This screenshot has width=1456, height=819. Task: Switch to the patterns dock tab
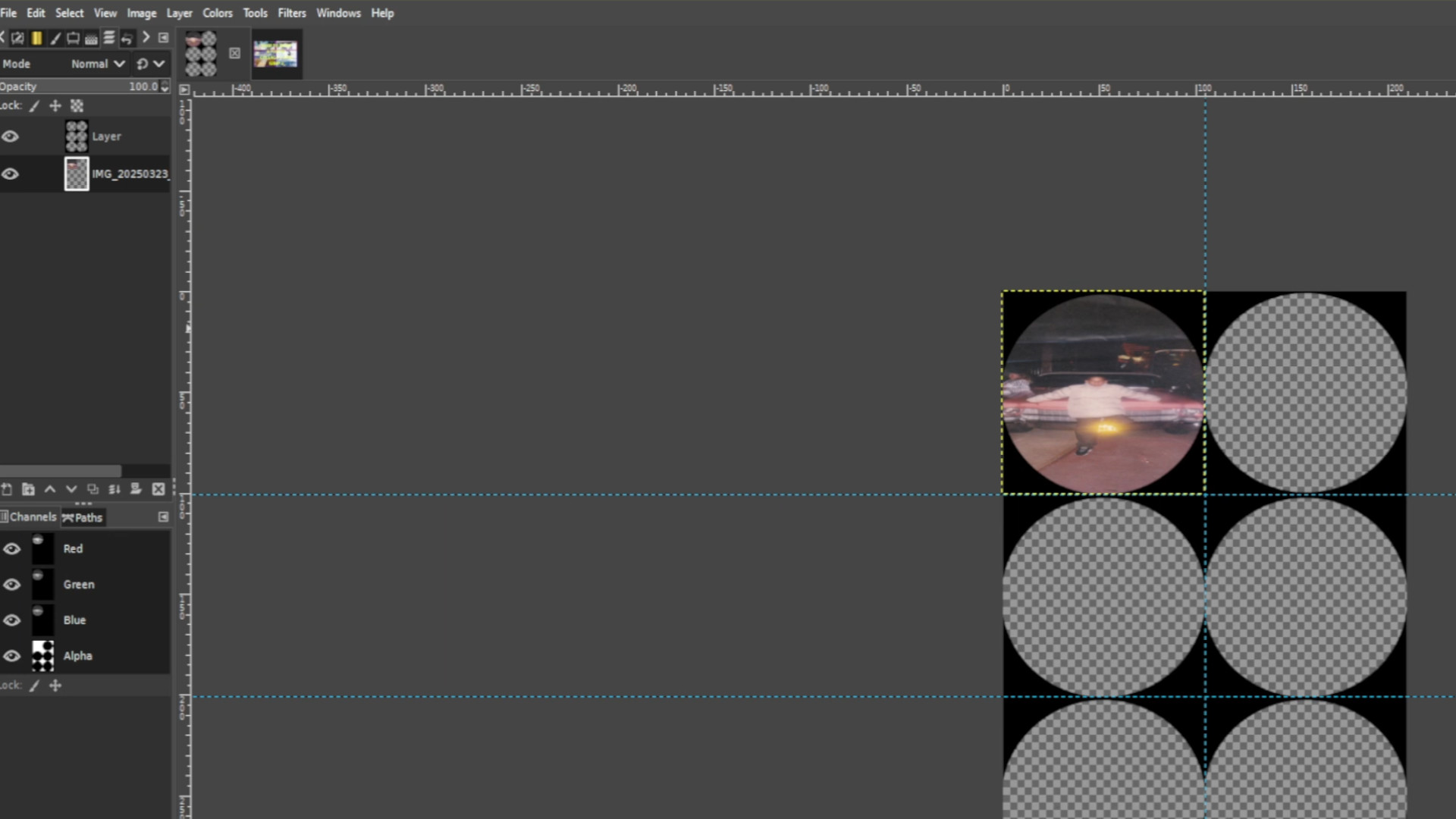(x=91, y=38)
